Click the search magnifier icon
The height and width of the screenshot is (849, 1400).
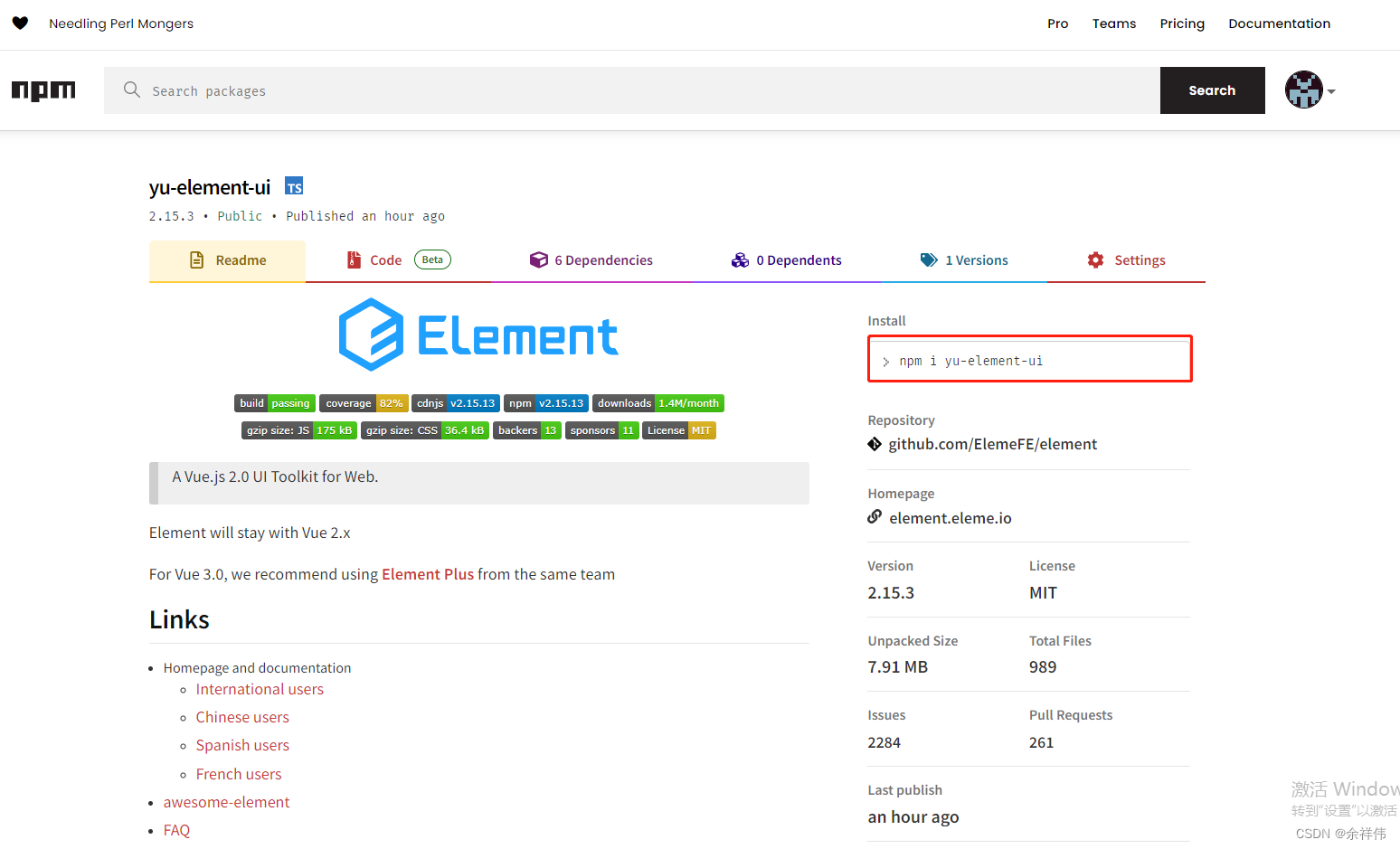tap(132, 90)
